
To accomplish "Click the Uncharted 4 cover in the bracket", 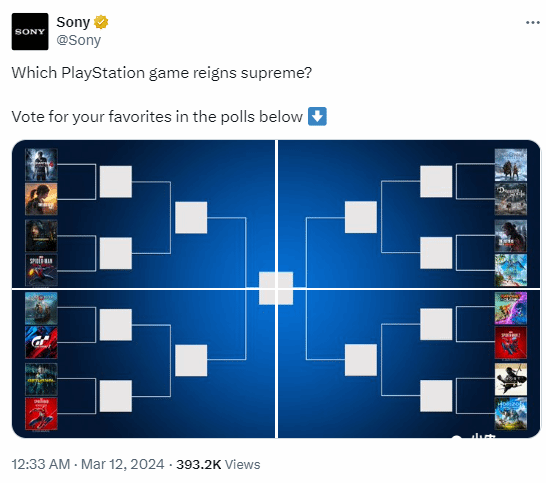I will [x=41, y=164].
